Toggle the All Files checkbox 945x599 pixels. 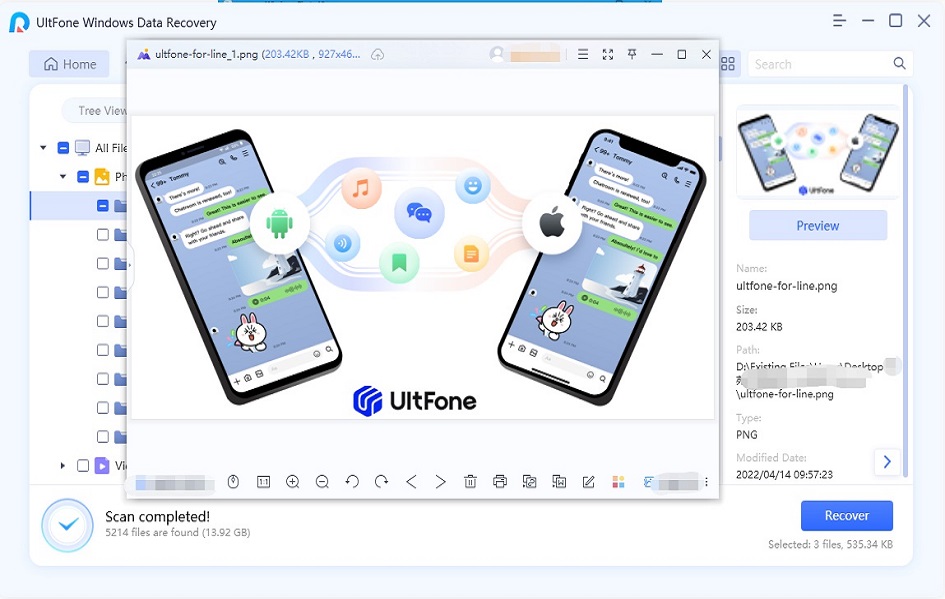click(63, 148)
